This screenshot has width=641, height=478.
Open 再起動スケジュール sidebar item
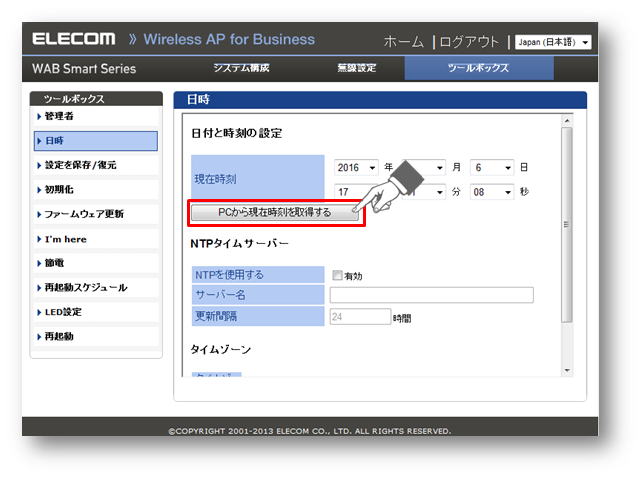click(x=96, y=287)
